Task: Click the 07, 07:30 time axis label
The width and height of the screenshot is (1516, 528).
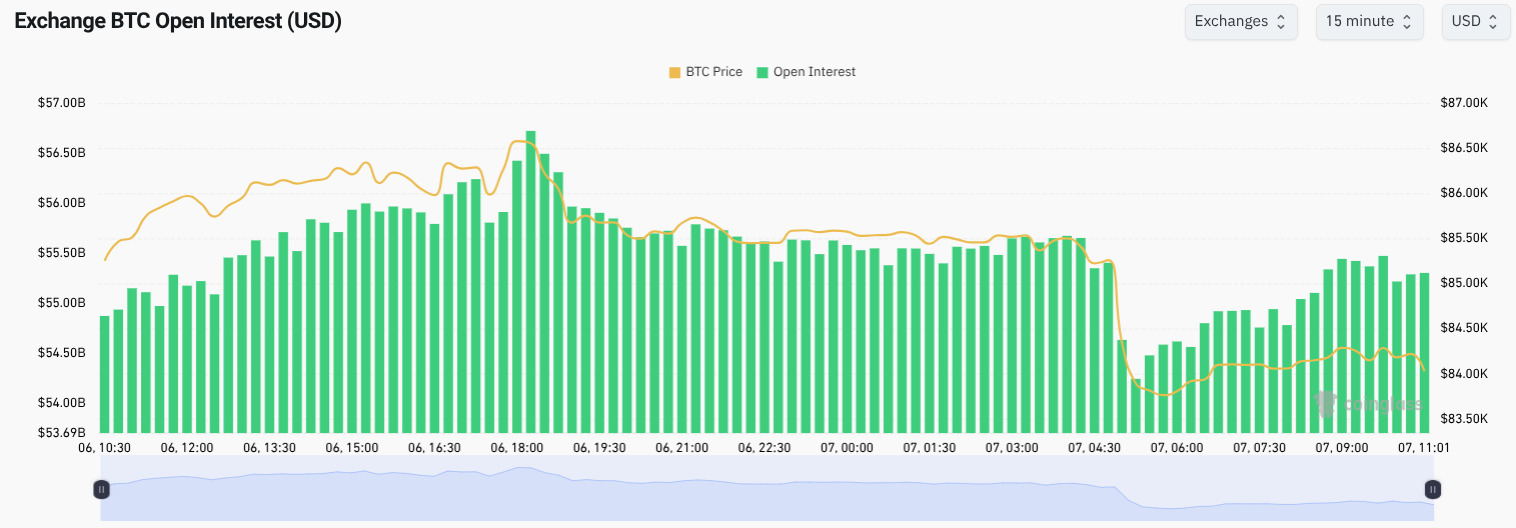Action: pos(1259,449)
